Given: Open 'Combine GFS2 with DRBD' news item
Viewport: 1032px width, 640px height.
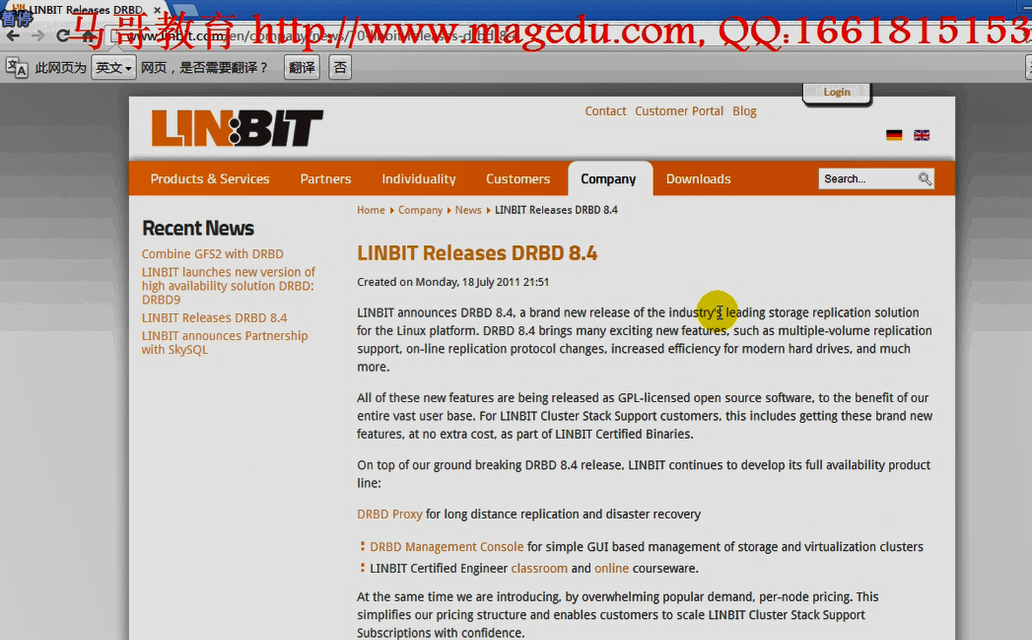Looking at the screenshot, I should pyautogui.click(x=213, y=254).
